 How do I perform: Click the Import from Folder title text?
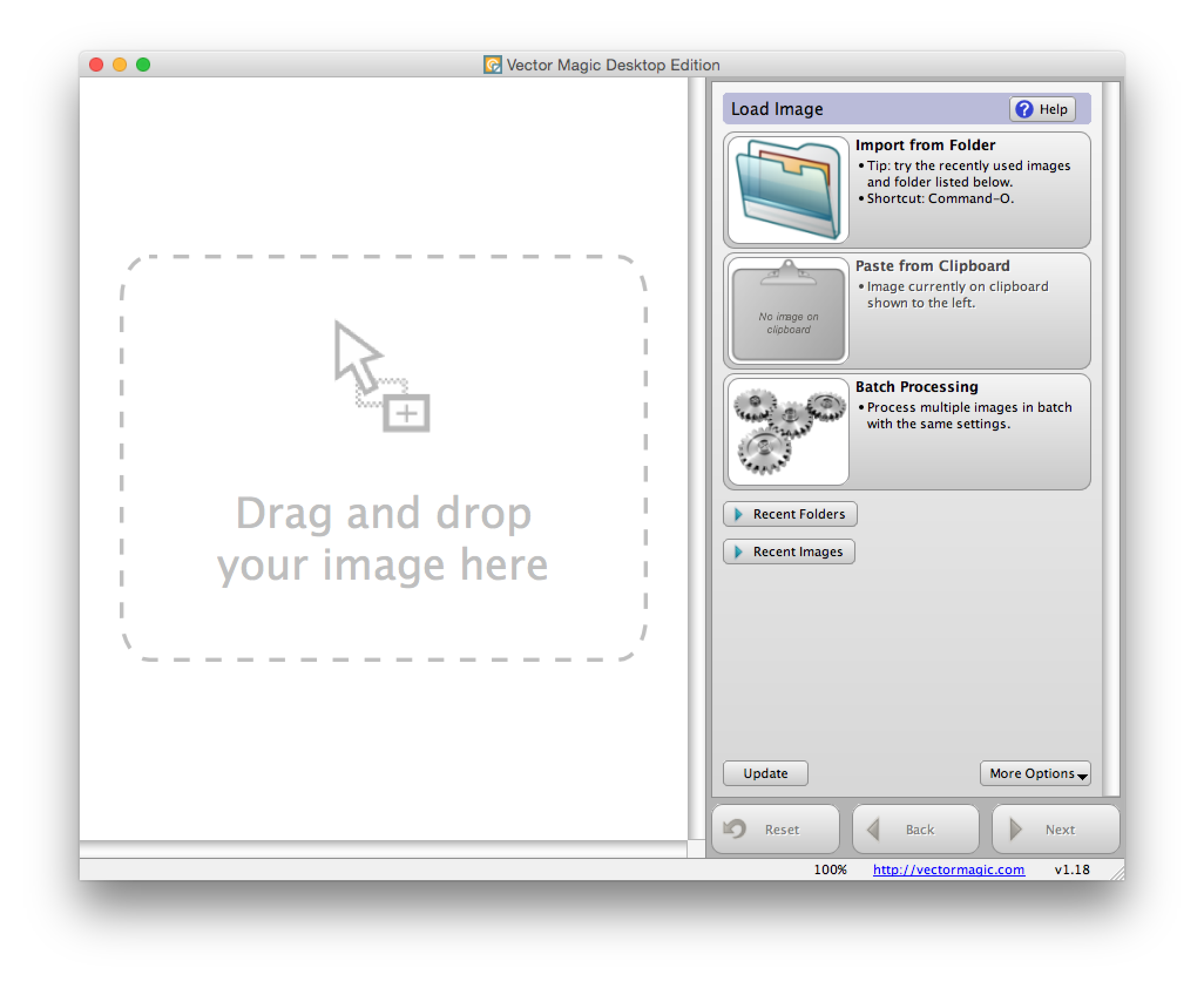point(925,145)
